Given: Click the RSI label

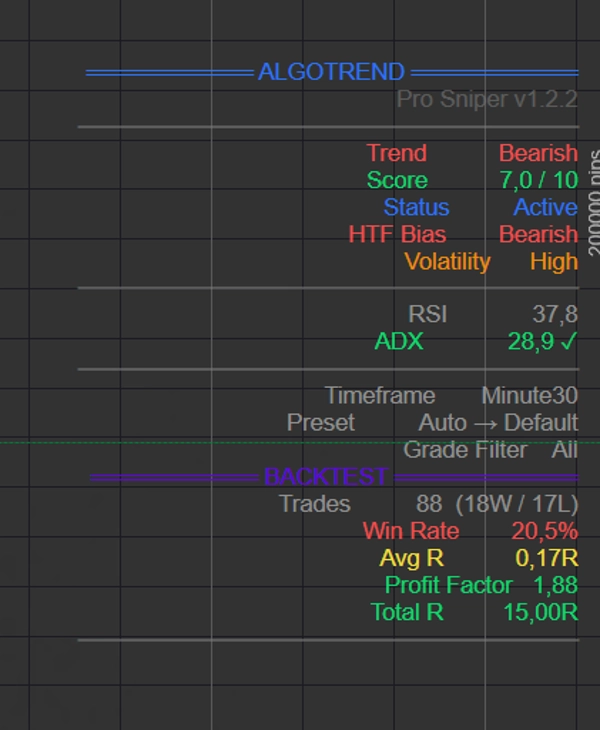Looking at the screenshot, I should [x=427, y=314].
